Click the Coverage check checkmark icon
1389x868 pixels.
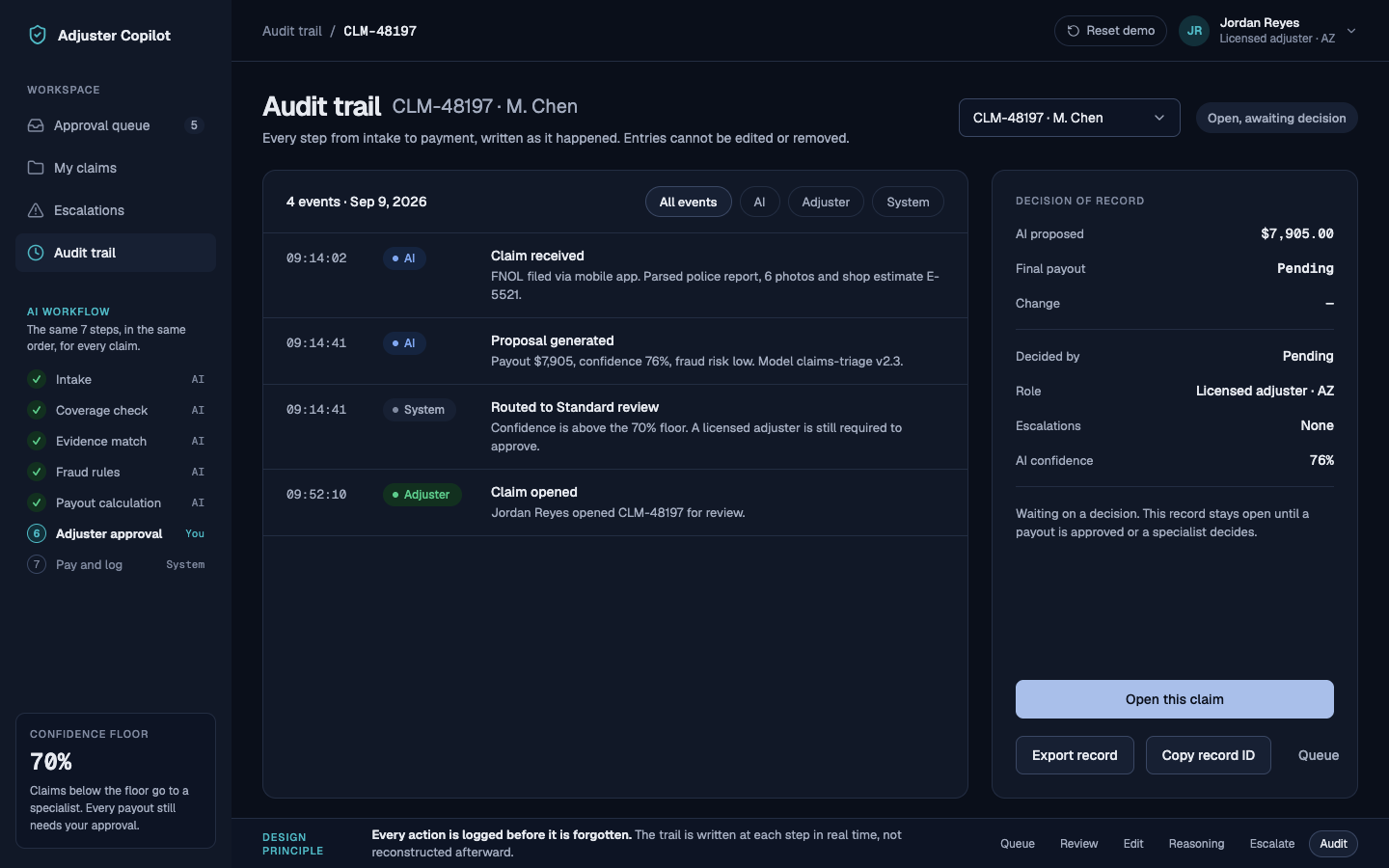coord(37,410)
